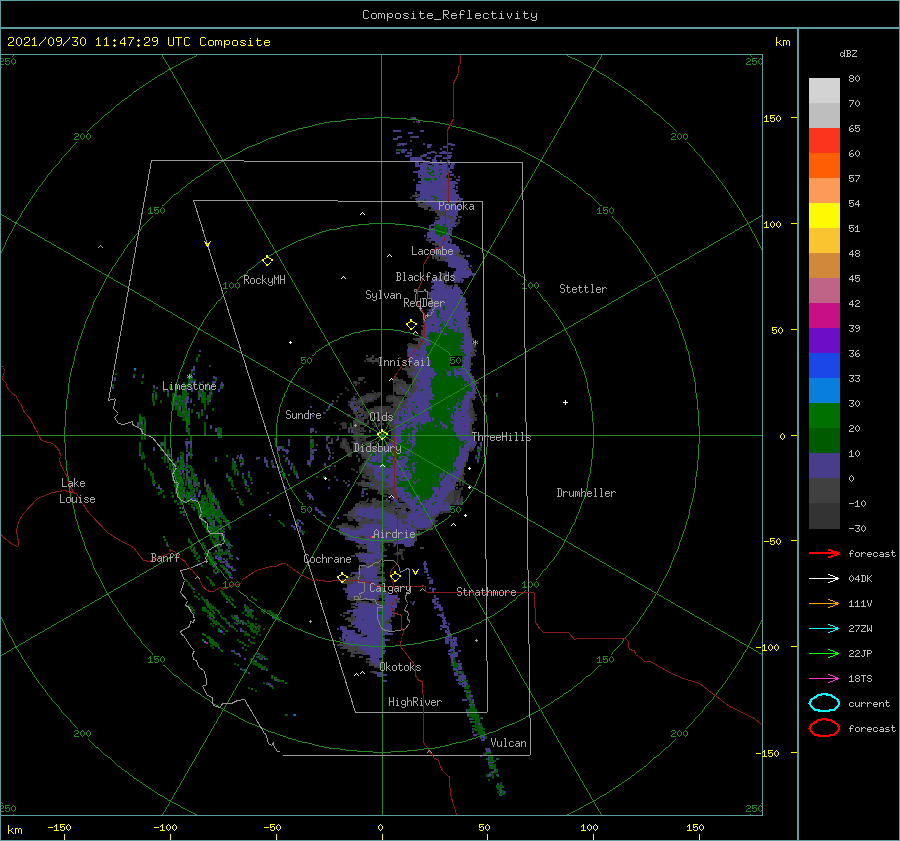Click the 18TS legend label
This screenshot has width=900, height=841.
coord(860,679)
